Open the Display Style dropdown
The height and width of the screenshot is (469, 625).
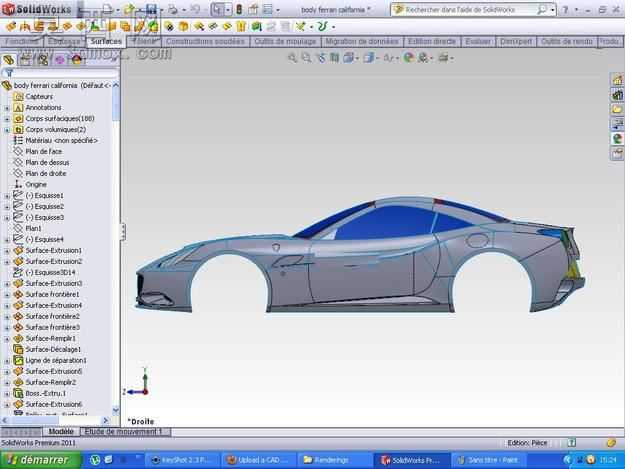pos(377,59)
